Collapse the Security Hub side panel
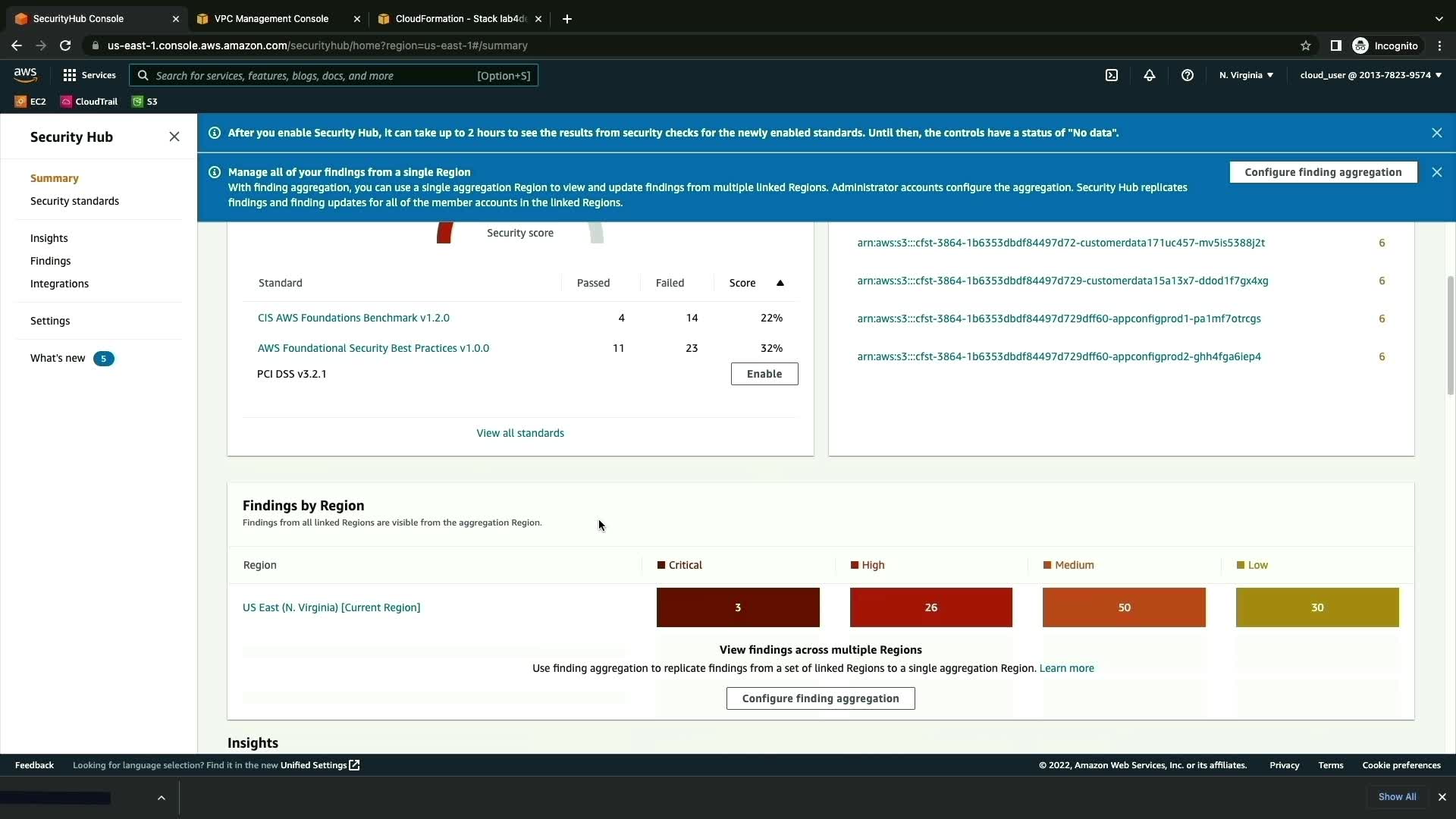Viewport: 1456px width, 819px height. pyautogui.click(x=174, y=136)
